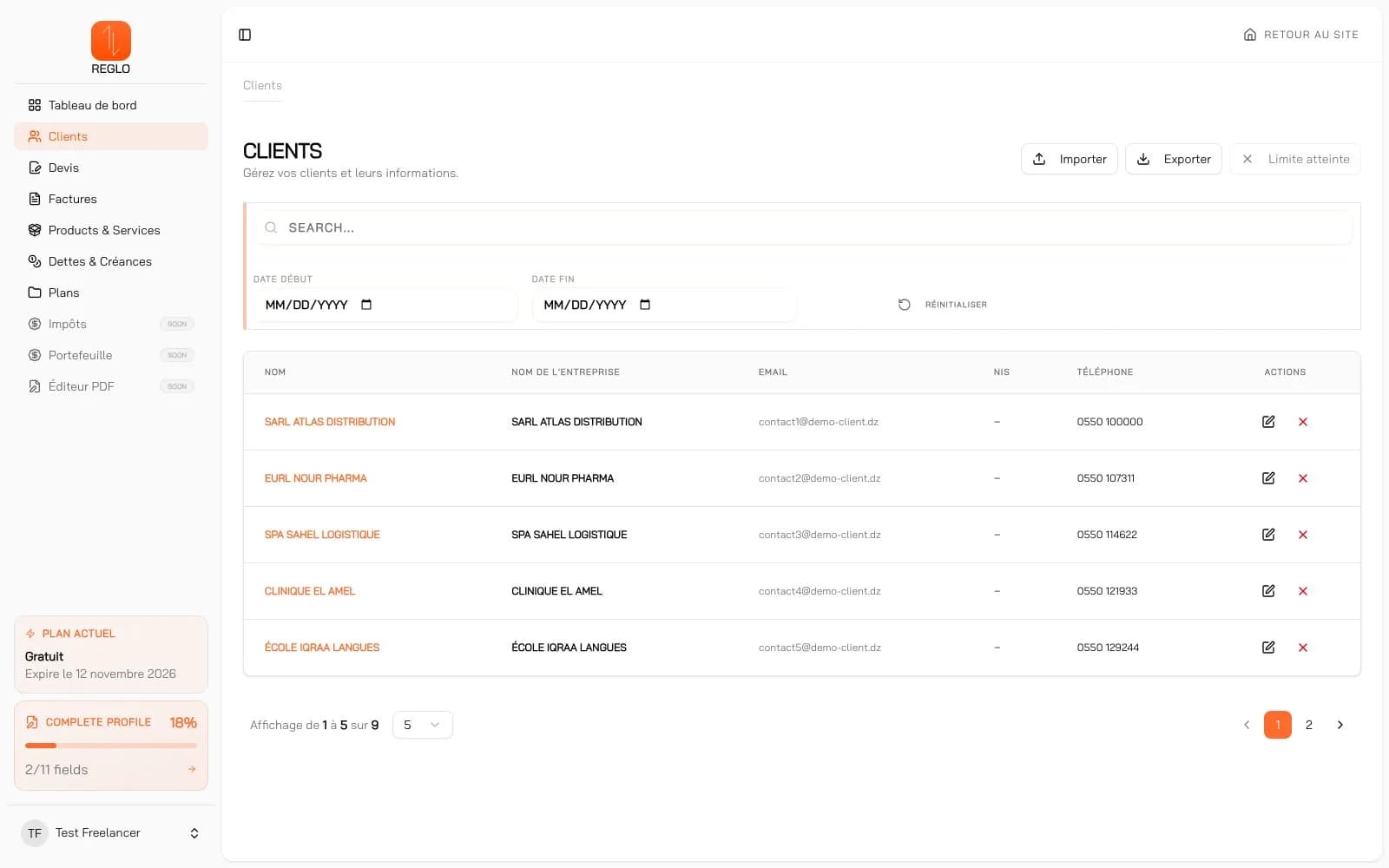This screenshot has height=868, width=1389.
Task: Toggle the sidebar panel icon
Action: [245, 35]
